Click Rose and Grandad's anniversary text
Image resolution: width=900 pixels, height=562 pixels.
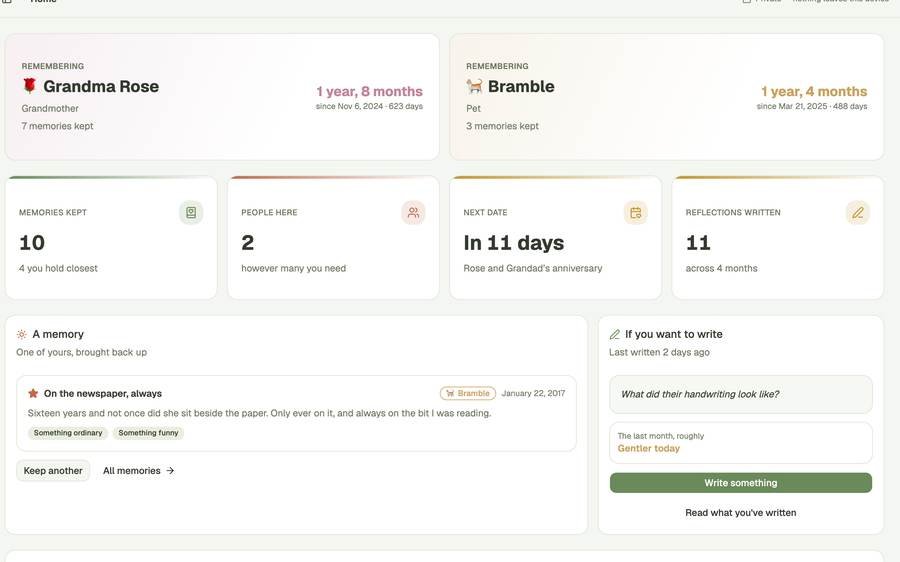pos(533,268)
